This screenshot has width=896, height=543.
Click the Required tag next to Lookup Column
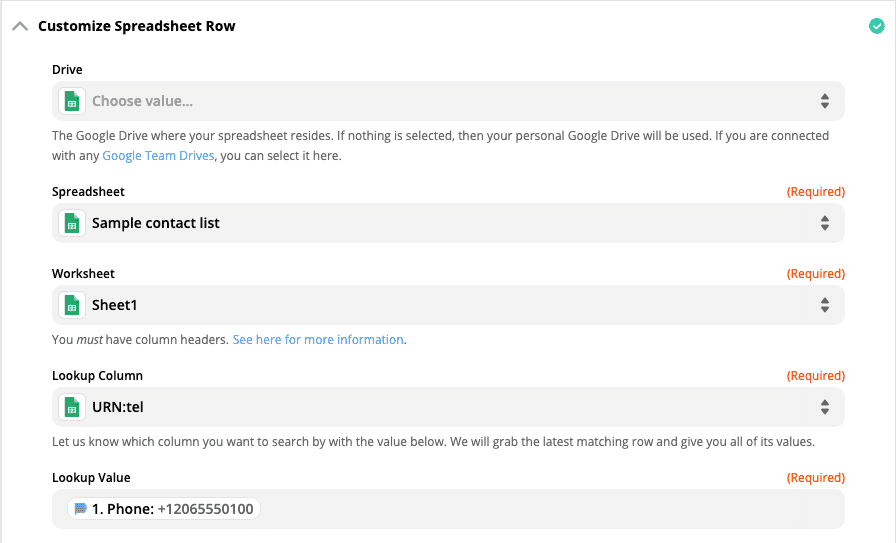pos(815,376)
